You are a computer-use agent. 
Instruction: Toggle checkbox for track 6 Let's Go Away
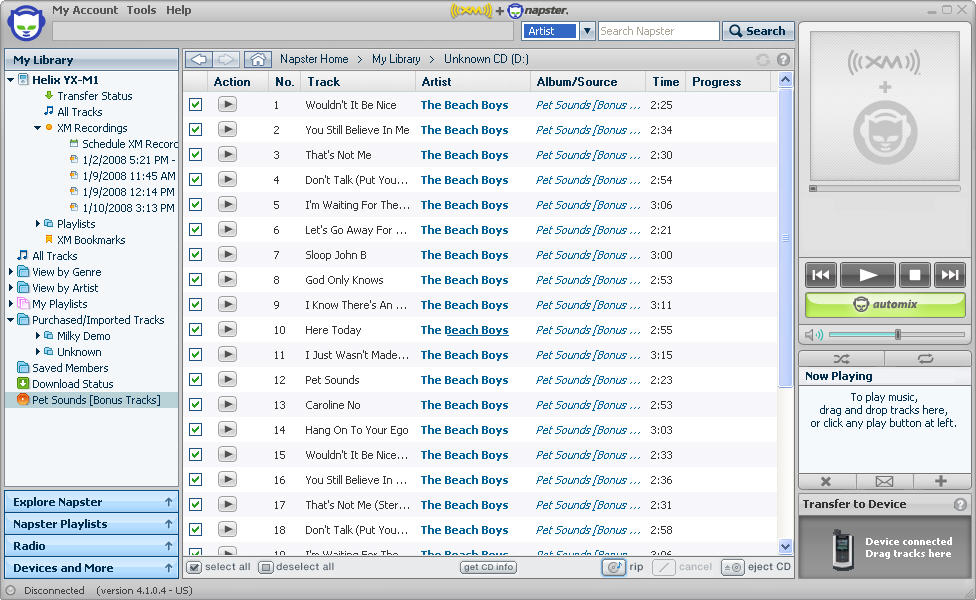tap(195, 230)
